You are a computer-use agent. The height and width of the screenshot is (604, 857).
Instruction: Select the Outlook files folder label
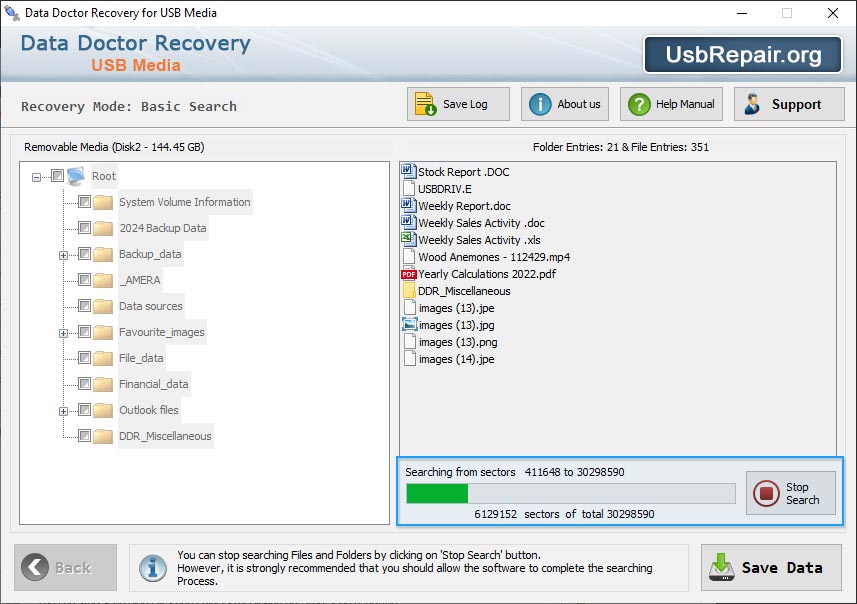pos(149,410)
